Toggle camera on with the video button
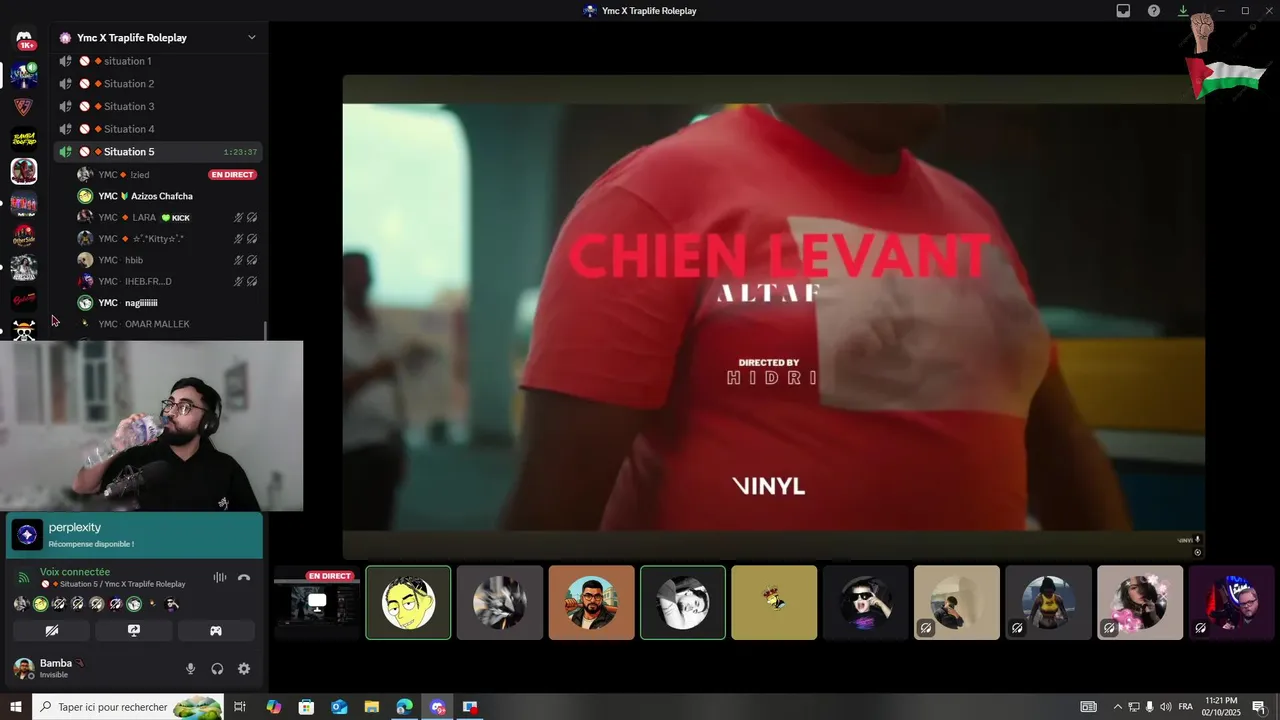 (x=52, y=631)
